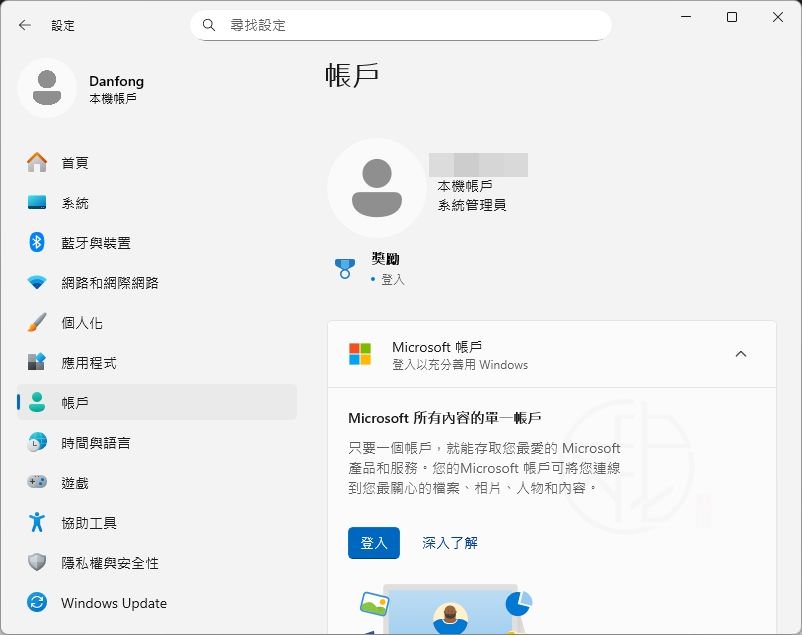Click the back arrow icon
Screen dimensions: 802x635
coord(25,25)
